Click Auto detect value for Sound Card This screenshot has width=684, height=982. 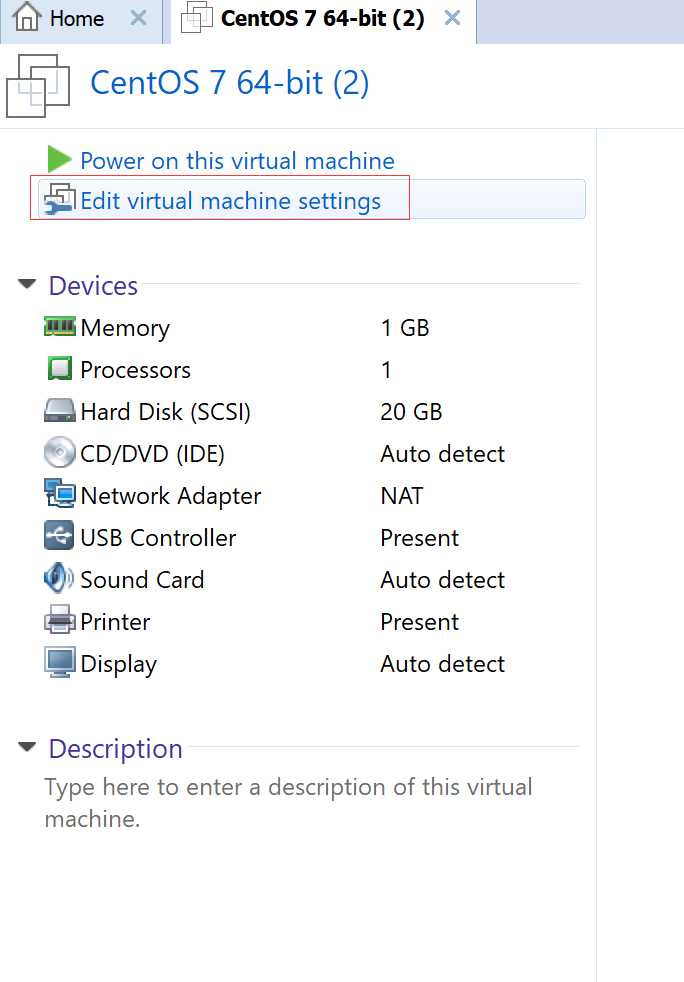(x=442, y=579)
